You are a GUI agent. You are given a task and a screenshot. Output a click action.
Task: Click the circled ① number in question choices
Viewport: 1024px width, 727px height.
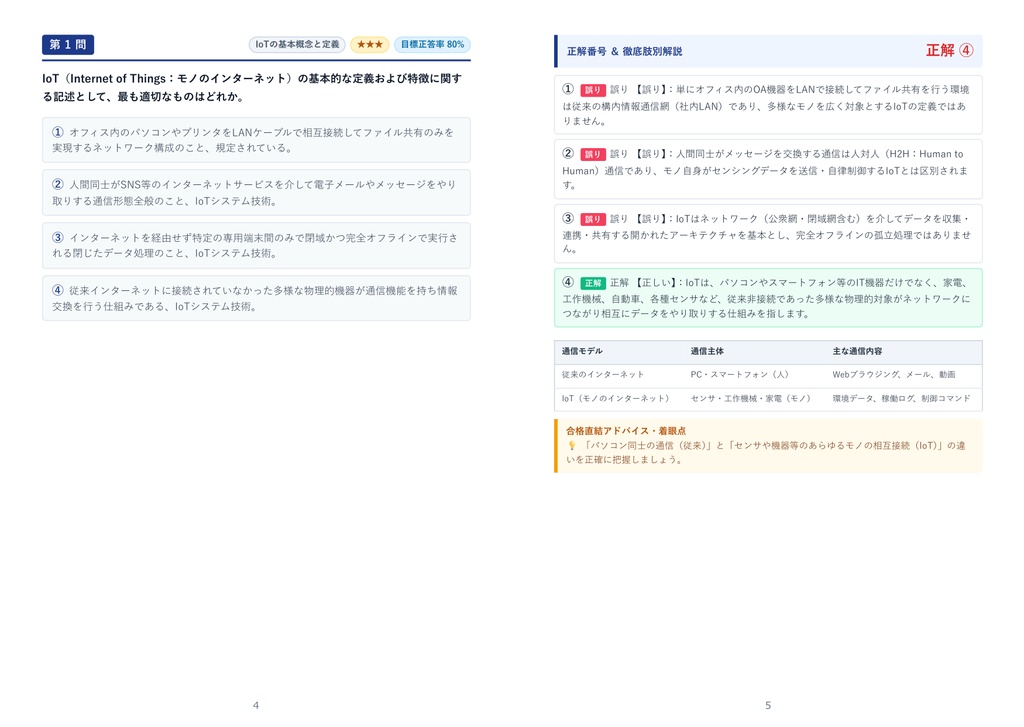click(58, 132)
